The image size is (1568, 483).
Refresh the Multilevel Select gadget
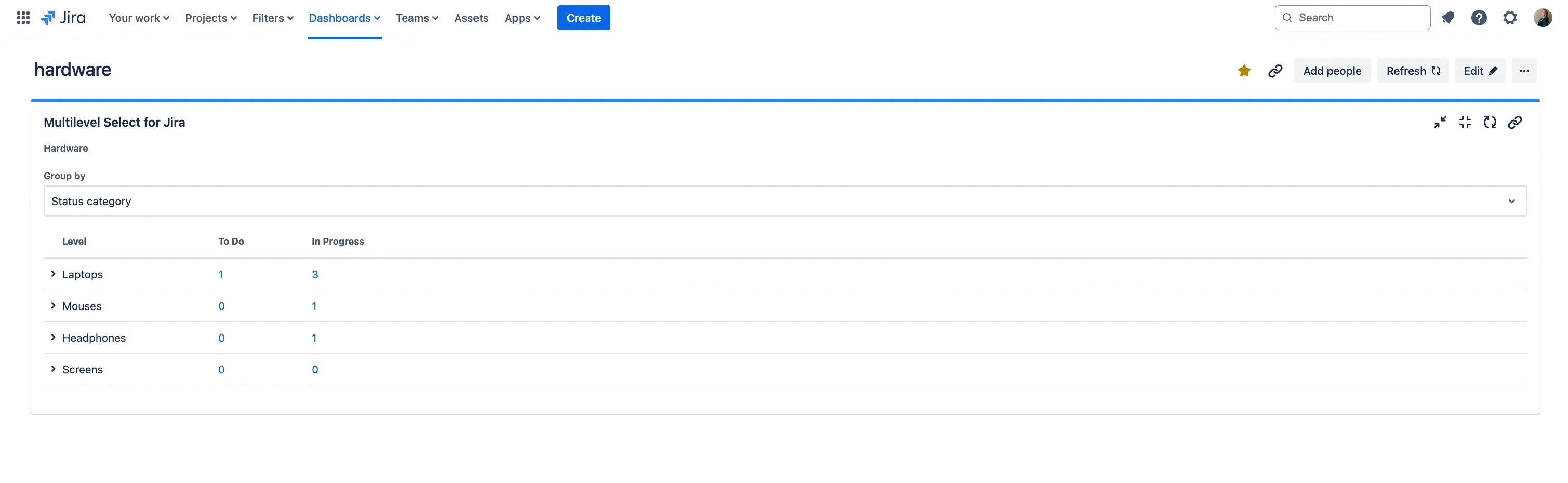(x=1490, y=122)
